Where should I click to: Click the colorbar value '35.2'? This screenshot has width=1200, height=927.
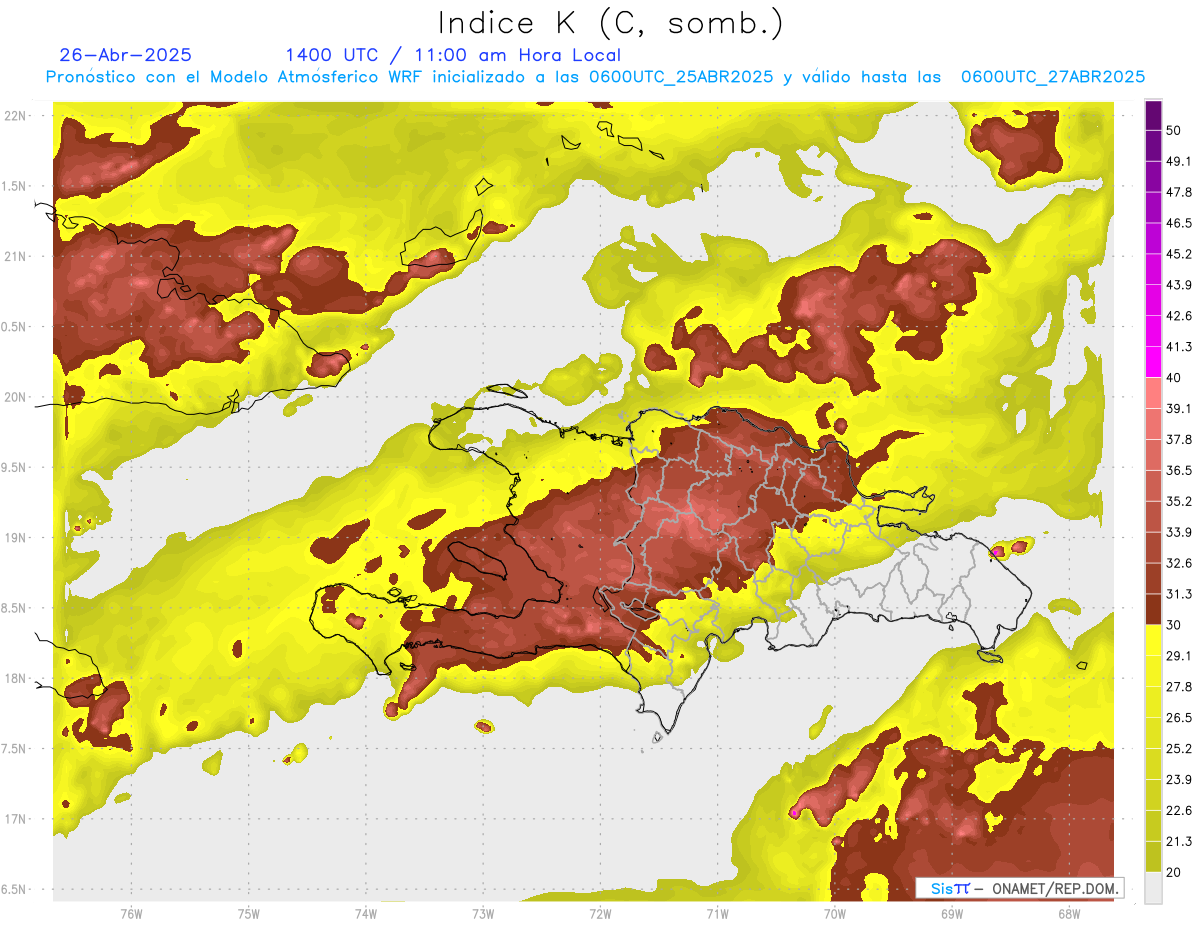pos(1179,501)
